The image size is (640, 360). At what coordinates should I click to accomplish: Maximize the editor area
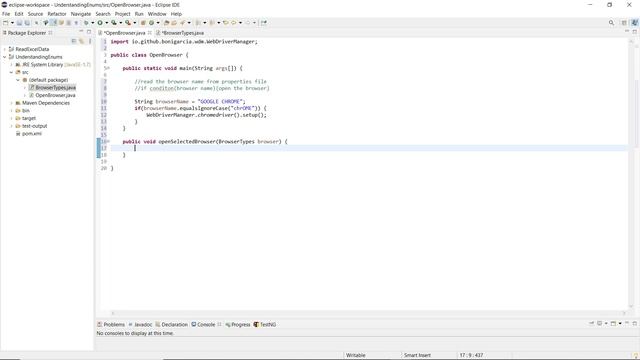635,31
